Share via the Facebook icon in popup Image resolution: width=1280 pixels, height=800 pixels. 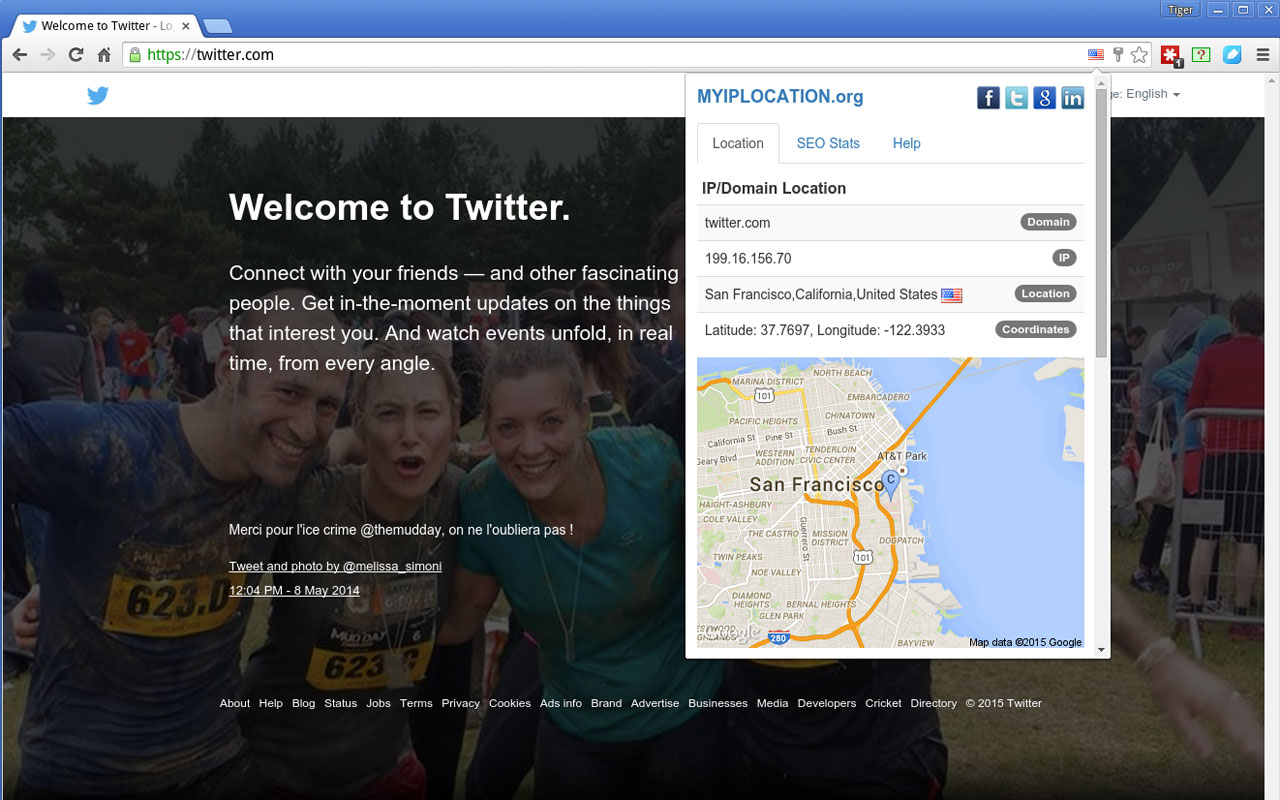(x=988, y=97)
